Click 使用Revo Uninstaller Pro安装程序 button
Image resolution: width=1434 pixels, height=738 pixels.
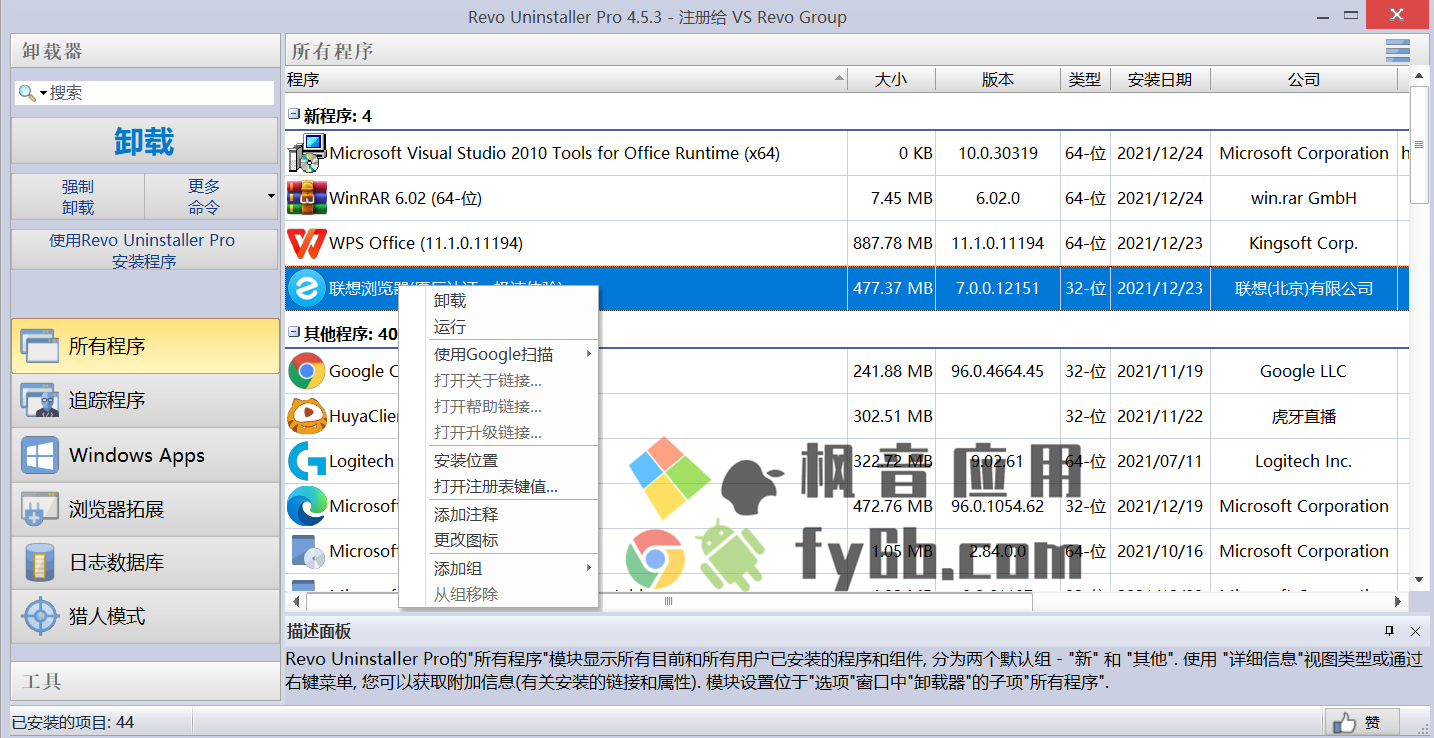tap(144, 250)
